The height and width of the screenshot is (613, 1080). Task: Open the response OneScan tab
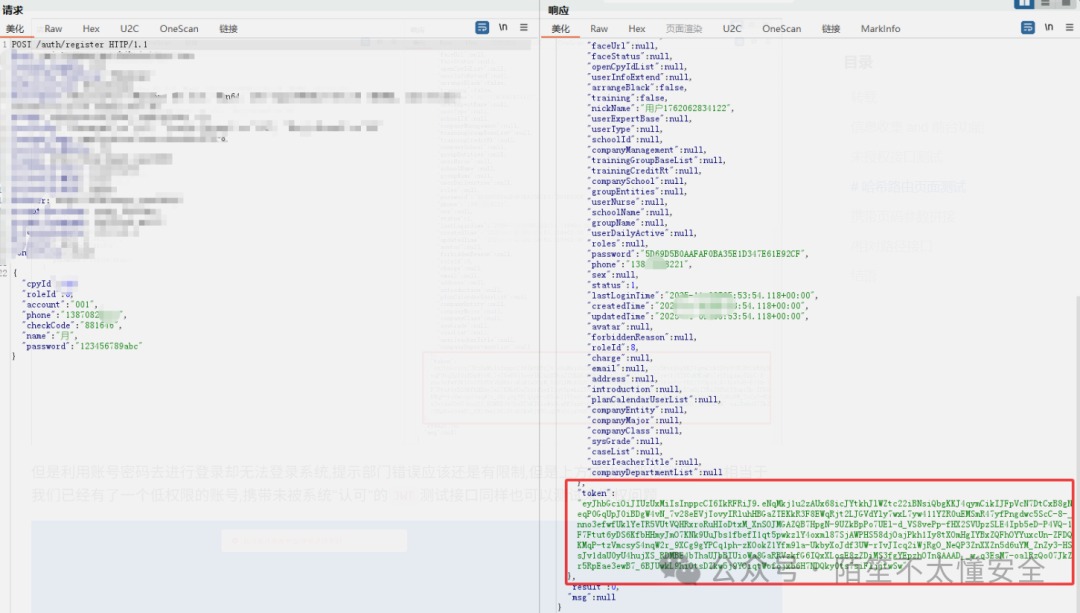pyautogui.click(x=782, y=29)
